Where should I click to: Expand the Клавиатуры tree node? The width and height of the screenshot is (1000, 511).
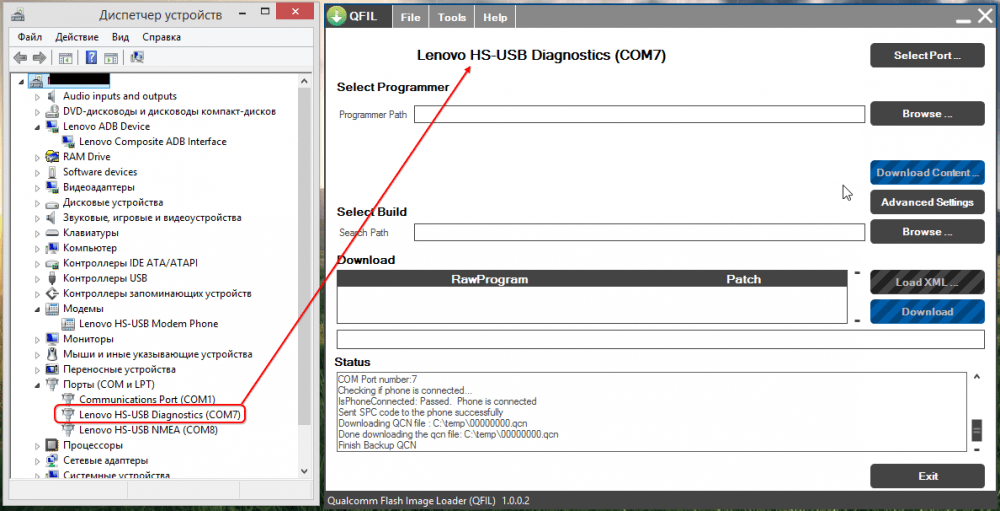[38, 233]
